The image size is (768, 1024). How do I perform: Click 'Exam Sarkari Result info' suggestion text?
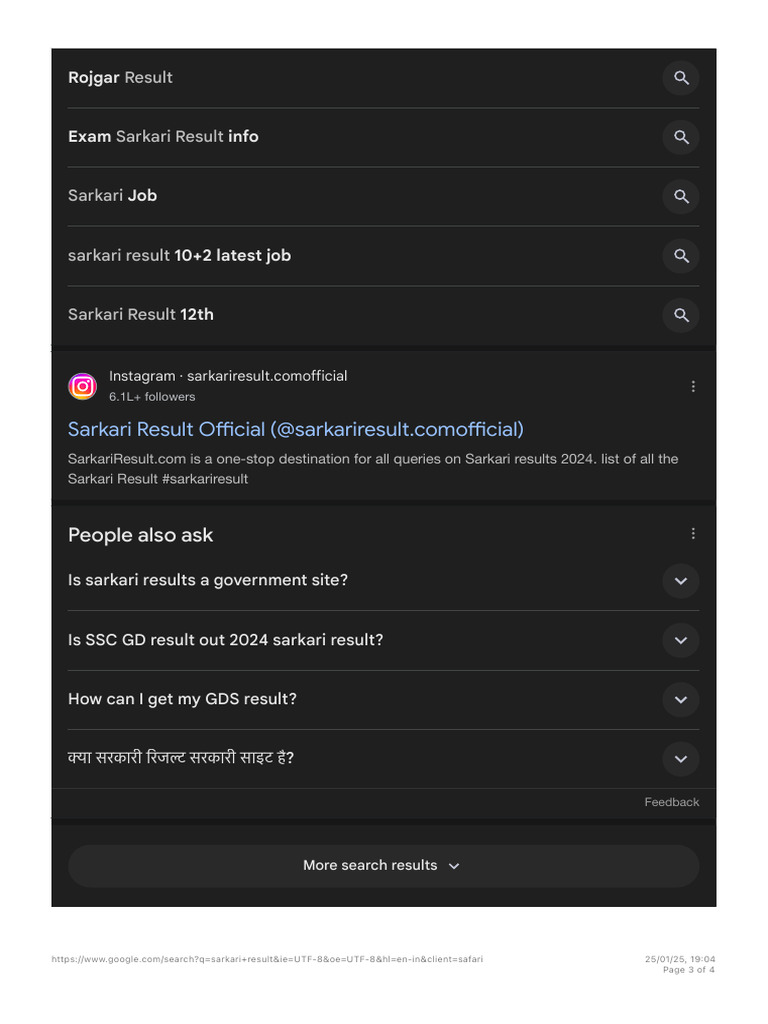tap(163, 137)
